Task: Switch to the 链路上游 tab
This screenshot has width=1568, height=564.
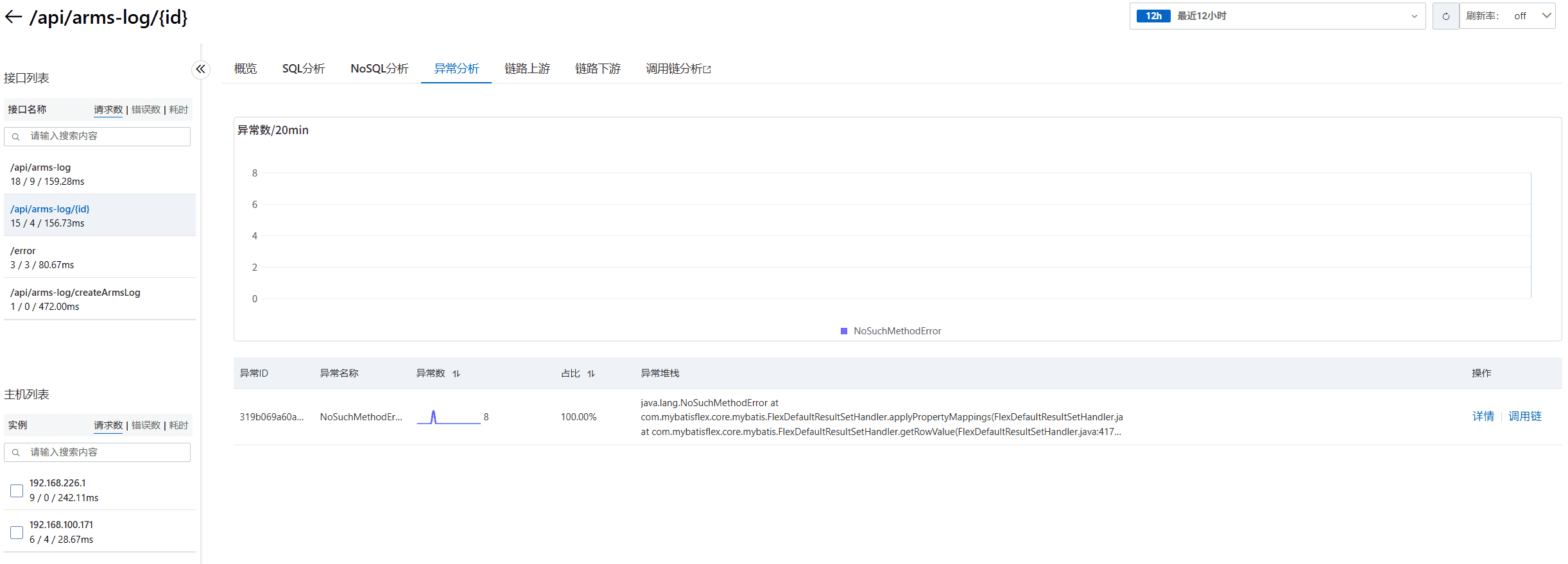Action: coord(527,69)
